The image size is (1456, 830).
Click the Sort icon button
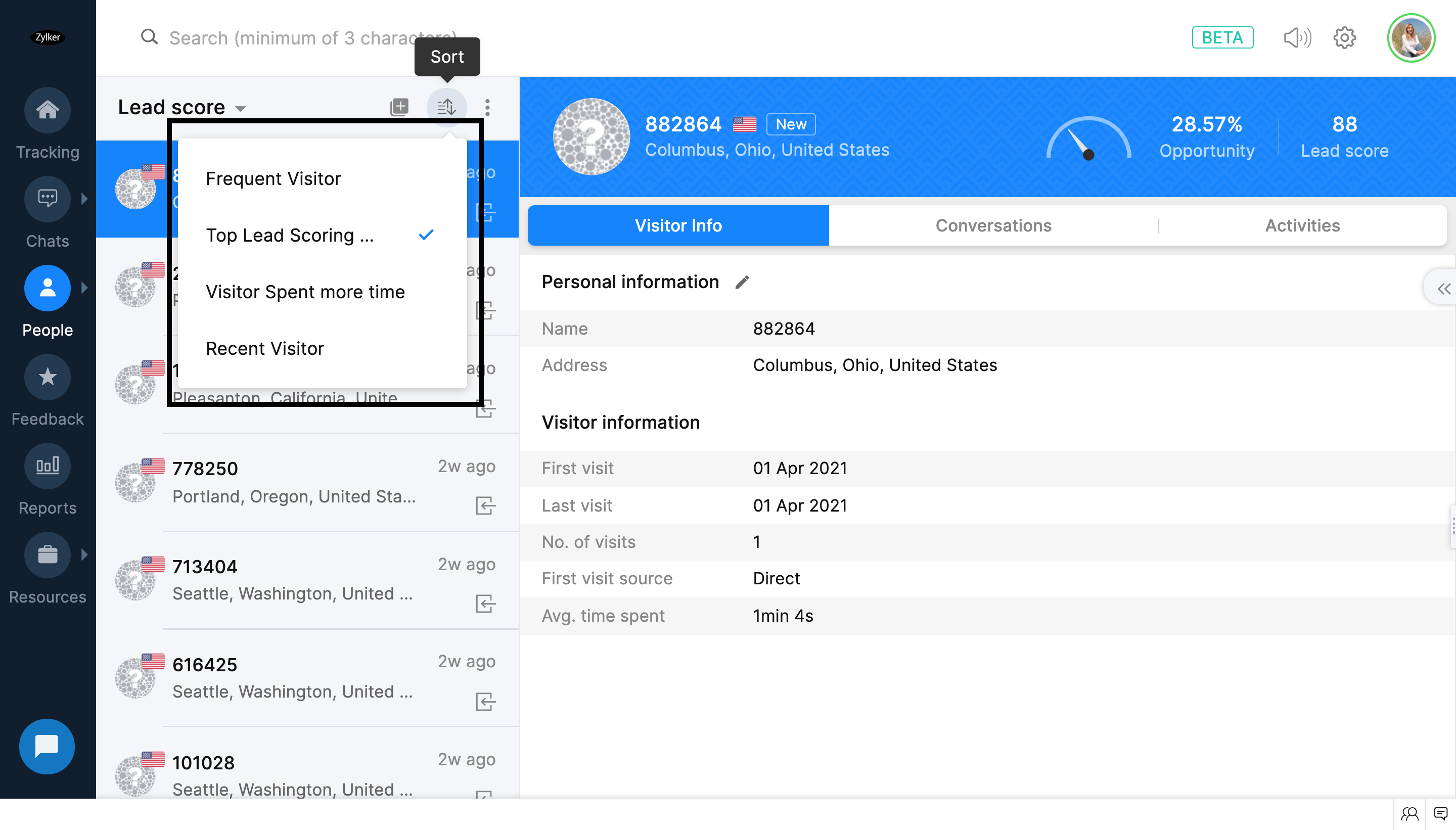tap(446, 107)
